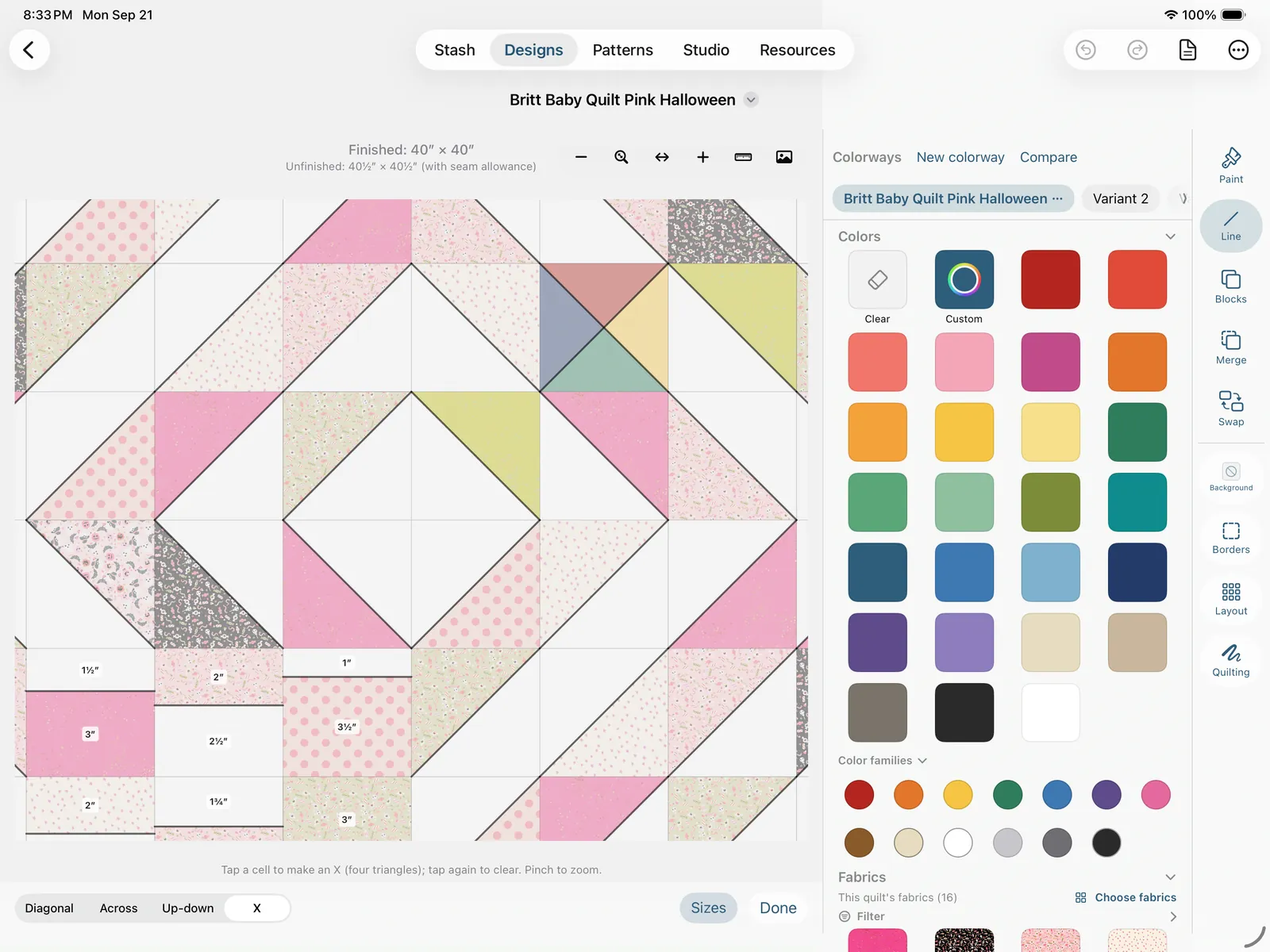This screenshot has width=1270, height=952.
Task: Activate the Swap tool
Action: [x=1230, y=409]
